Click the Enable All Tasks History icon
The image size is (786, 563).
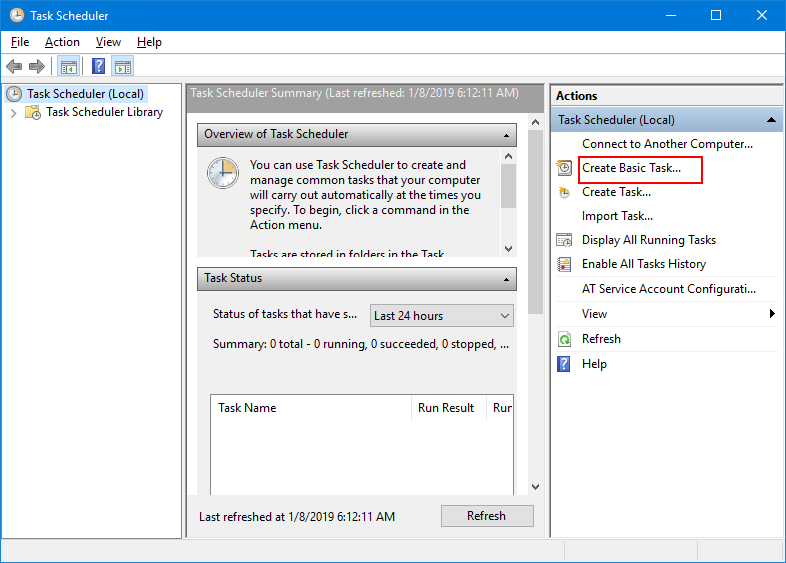564,264
